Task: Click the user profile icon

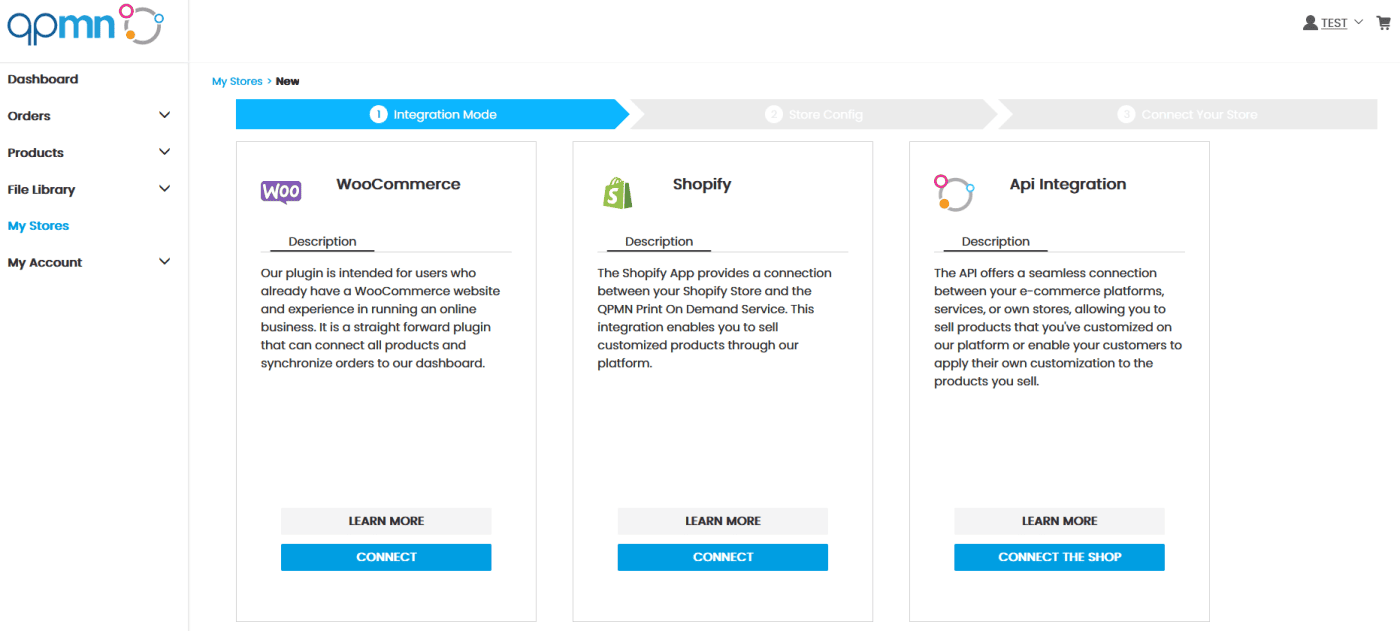Action: pos(1310,23)
